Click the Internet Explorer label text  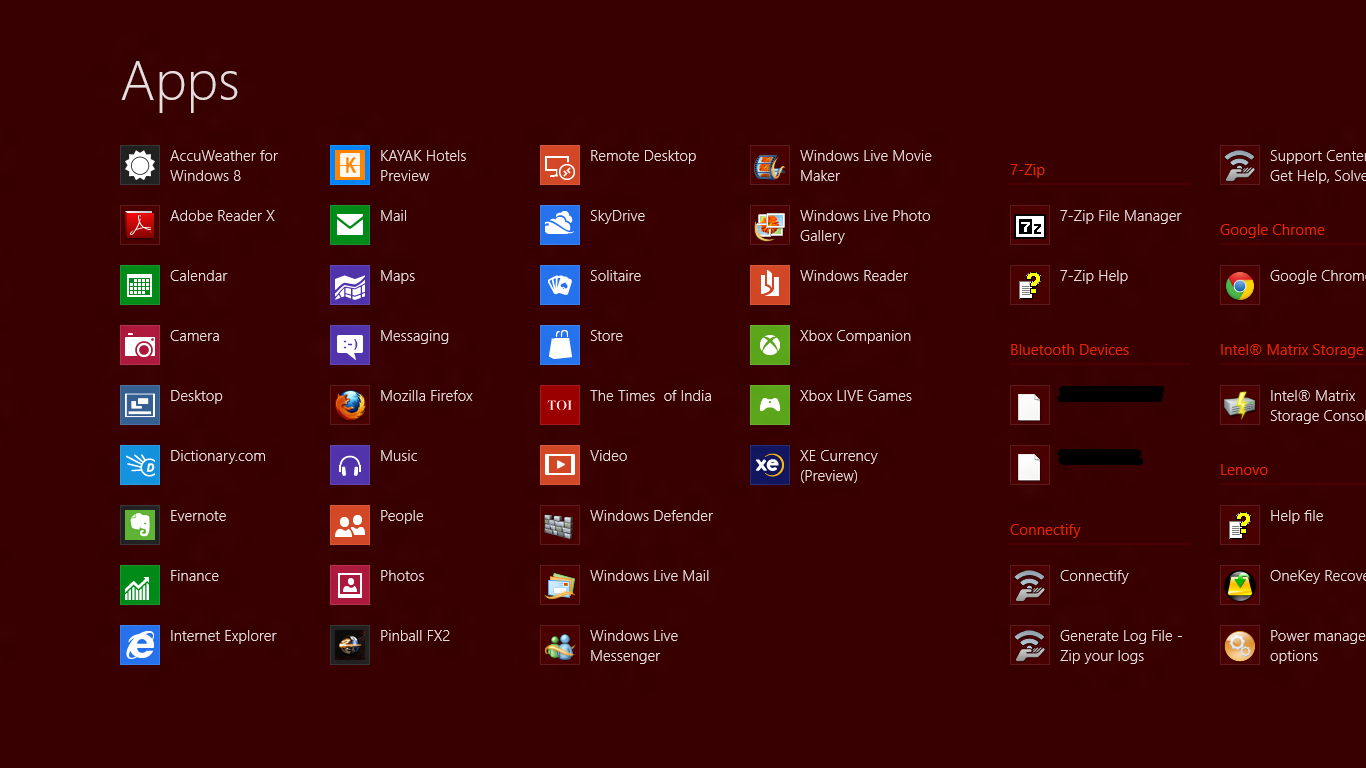223,636
